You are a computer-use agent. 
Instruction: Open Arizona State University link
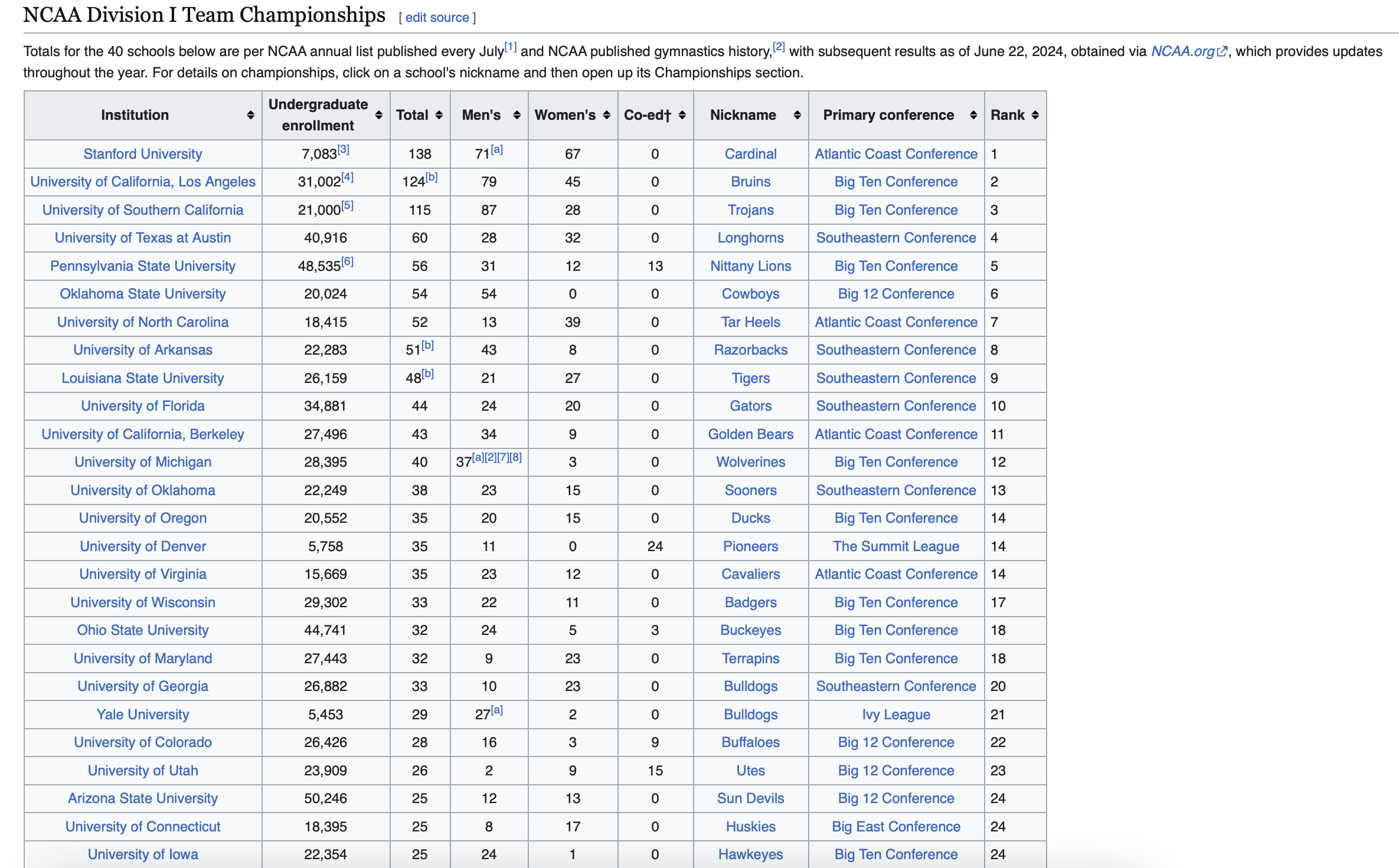[143, 798]
